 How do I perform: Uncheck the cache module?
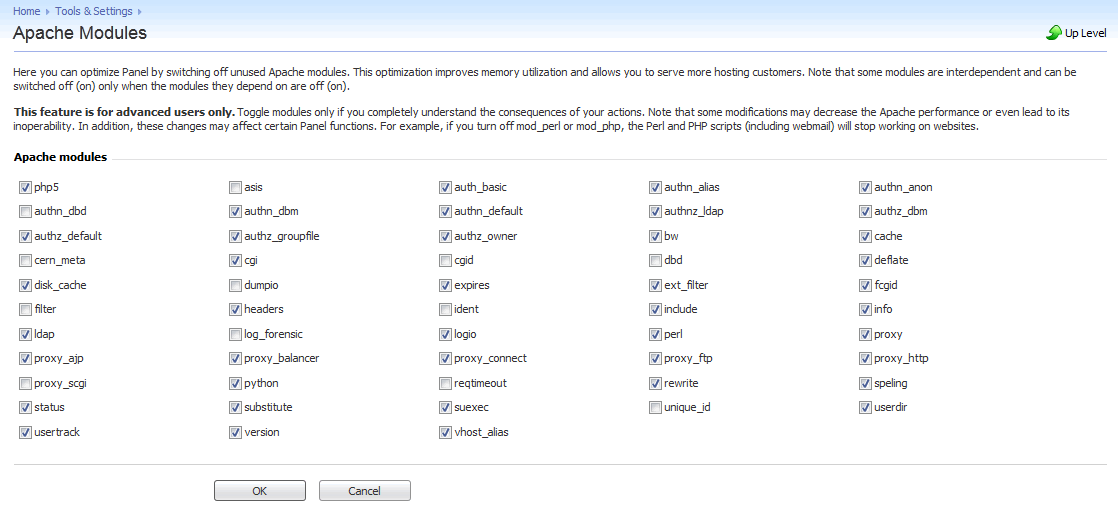point(865,236)
